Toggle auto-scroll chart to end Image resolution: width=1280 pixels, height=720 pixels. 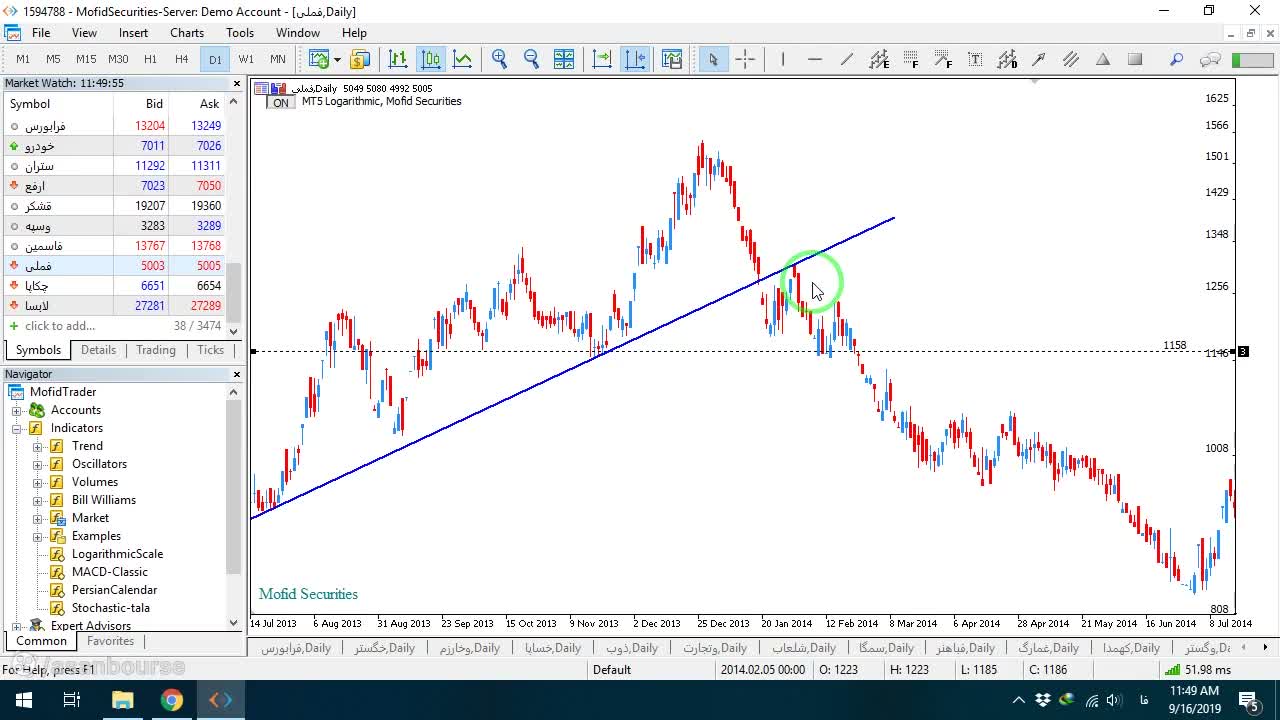coord(602,59)
